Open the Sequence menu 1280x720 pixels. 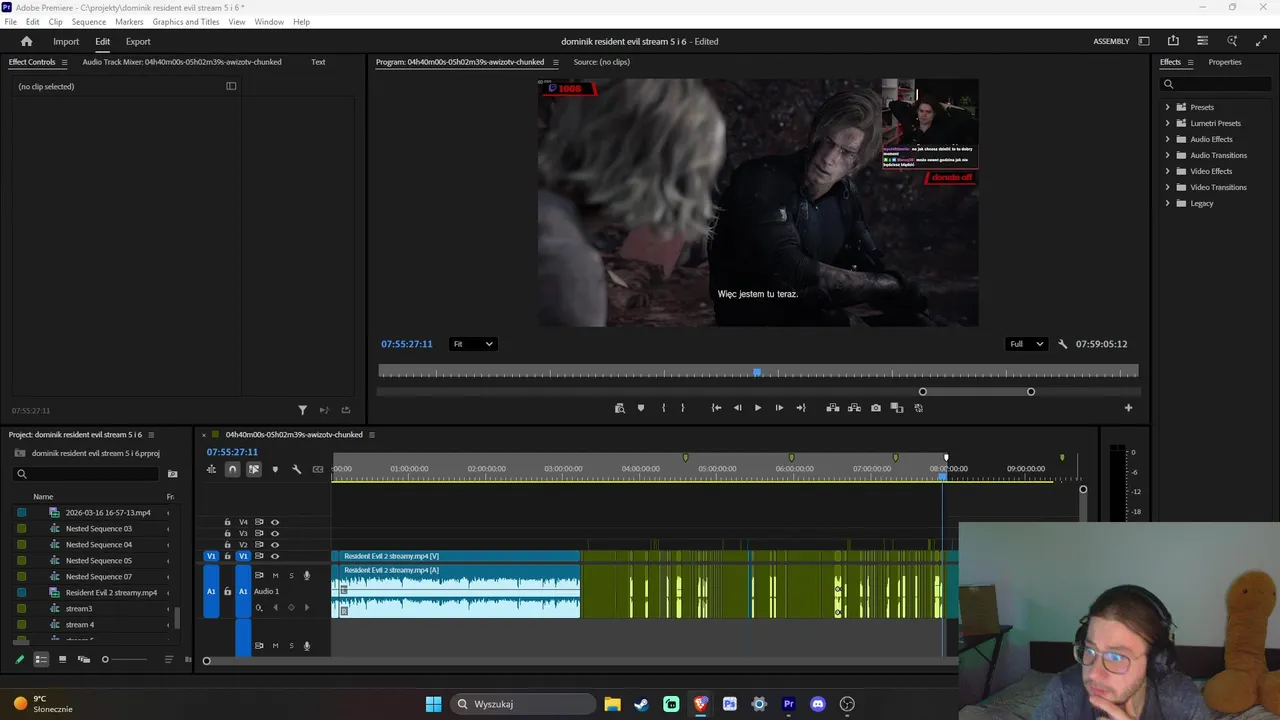89,21
